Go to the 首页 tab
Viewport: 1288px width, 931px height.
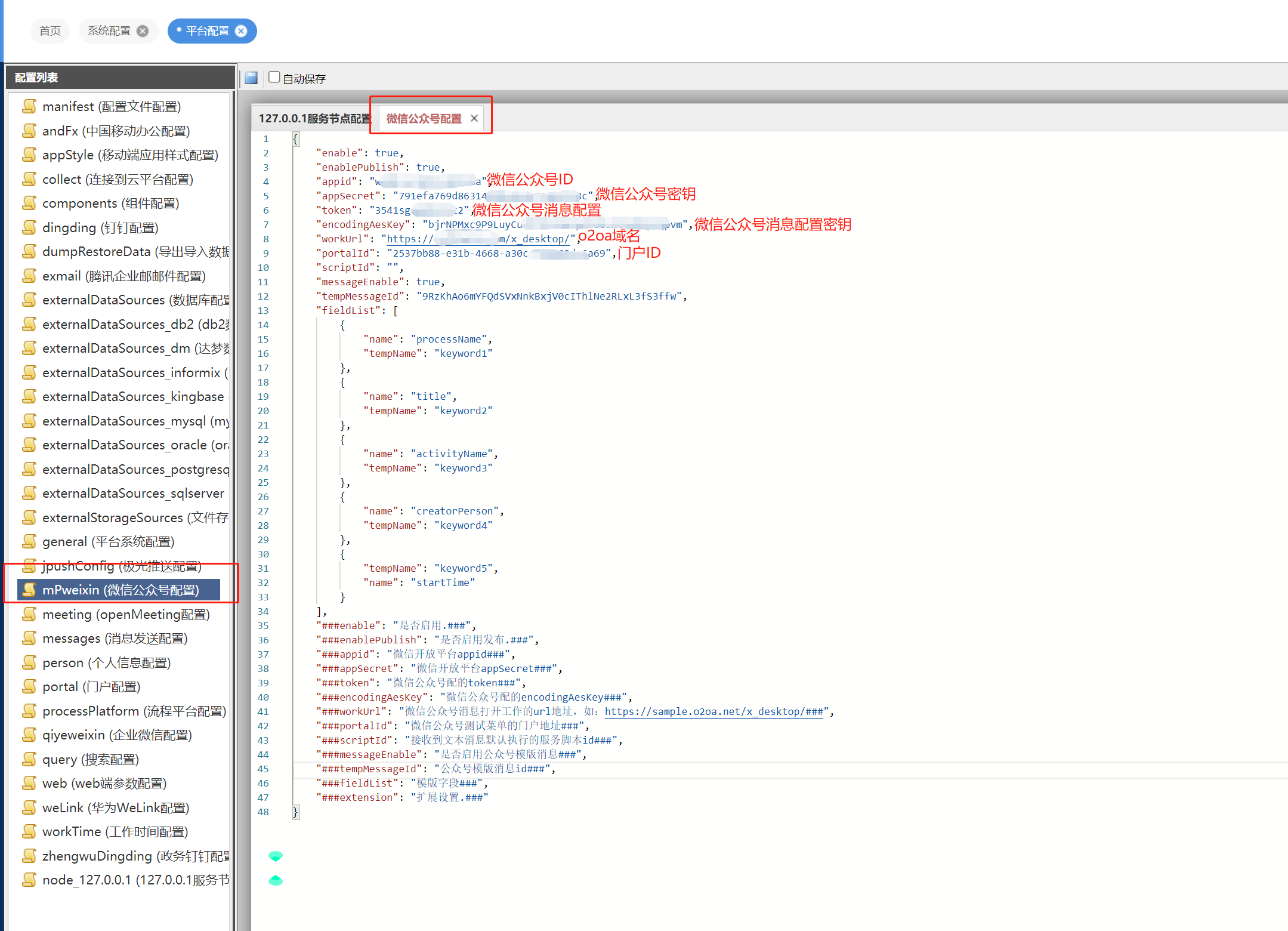50,31
